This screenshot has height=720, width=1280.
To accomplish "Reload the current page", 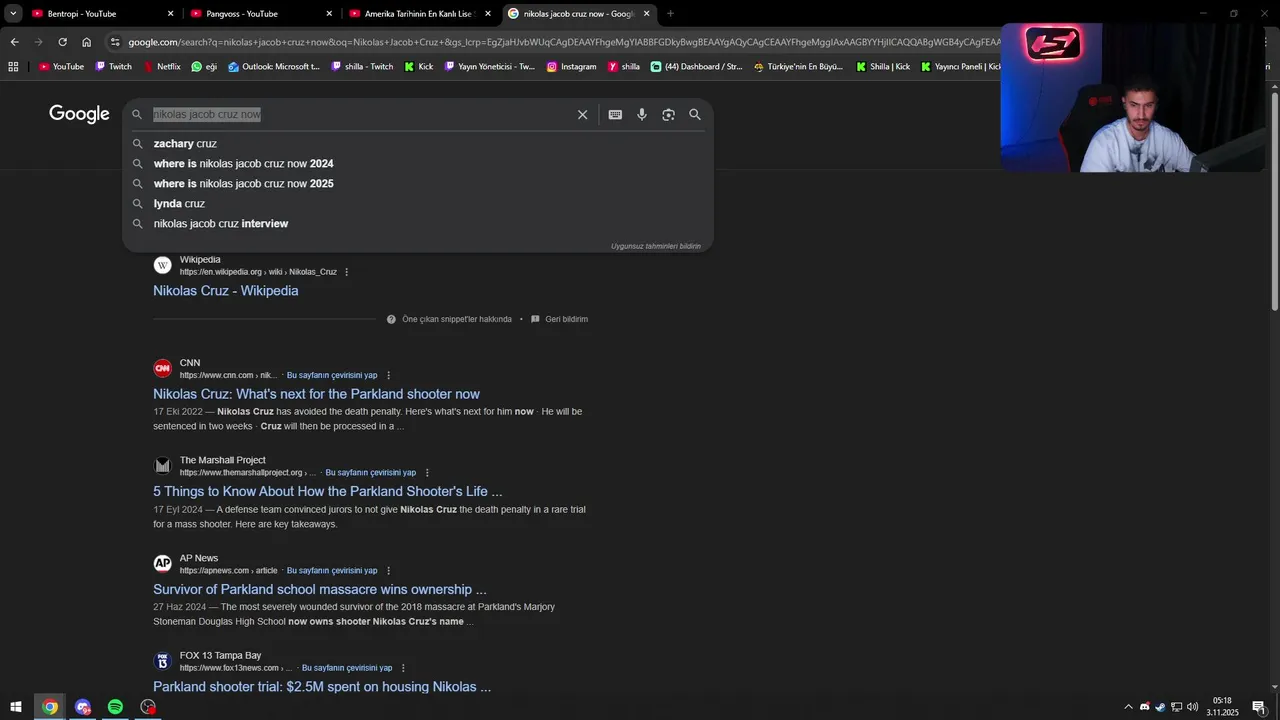I will coord(62,42).
